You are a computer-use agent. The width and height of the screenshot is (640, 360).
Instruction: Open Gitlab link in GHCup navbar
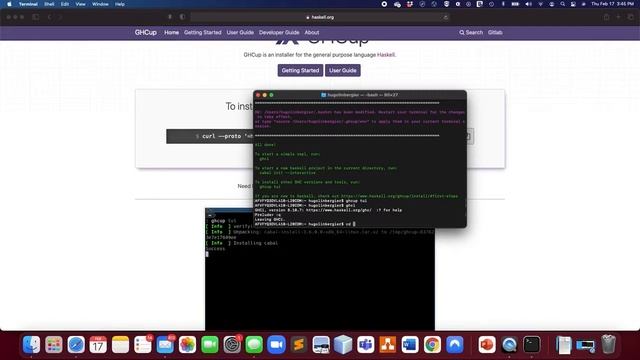(x=495, y=32)
